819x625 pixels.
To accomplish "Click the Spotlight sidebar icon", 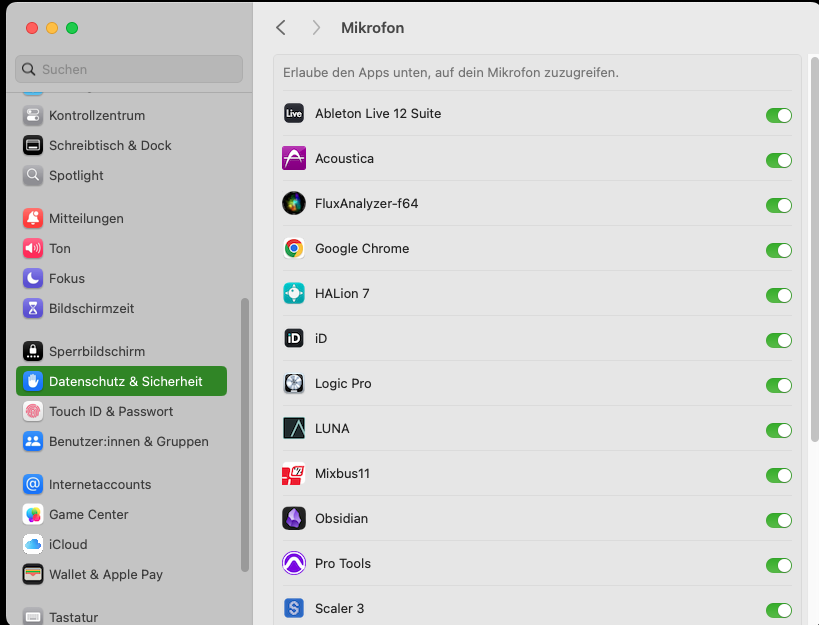I will [33, 175].
